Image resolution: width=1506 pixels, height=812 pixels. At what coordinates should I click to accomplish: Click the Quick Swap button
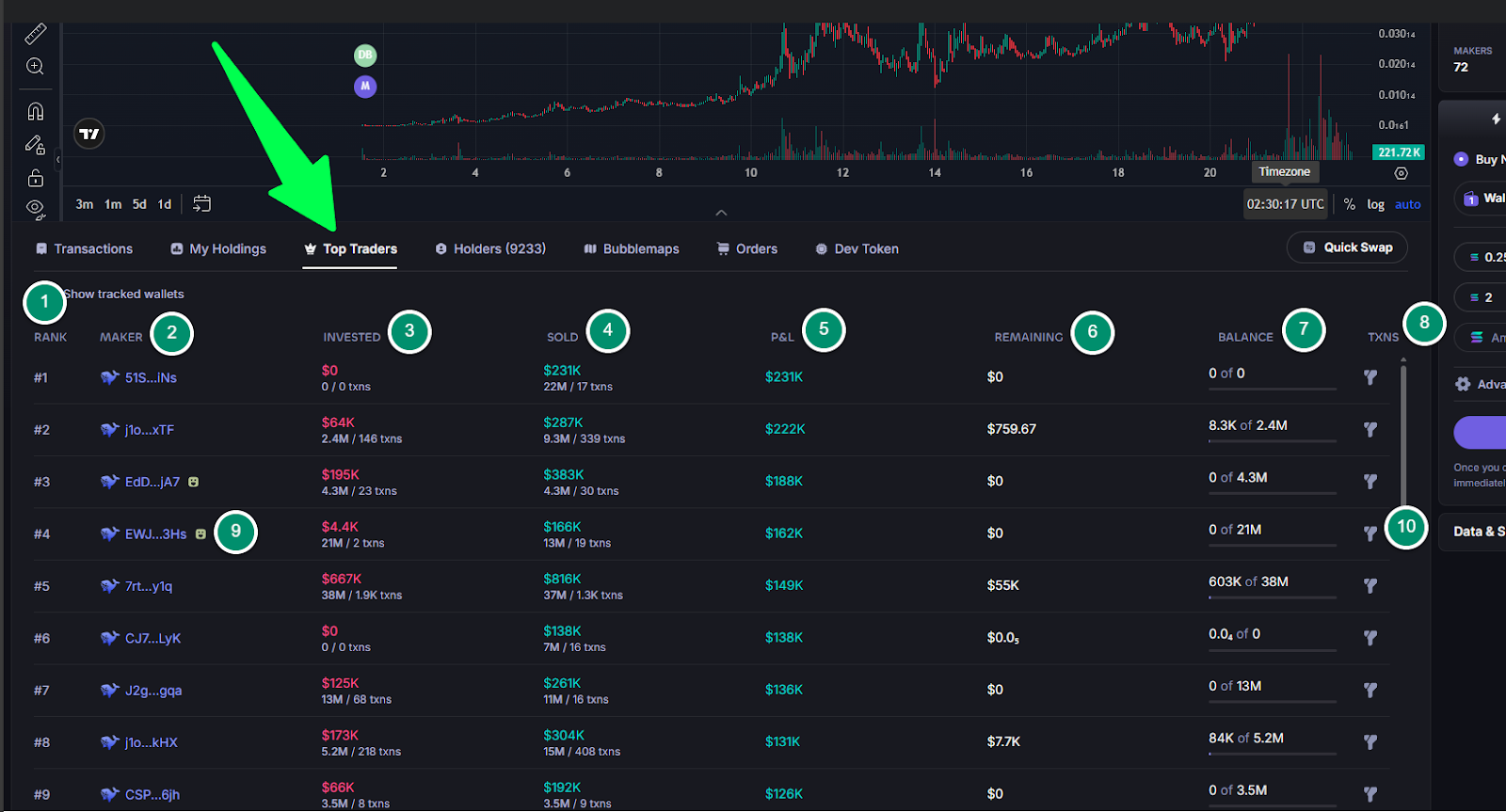tap(1347, 247)
